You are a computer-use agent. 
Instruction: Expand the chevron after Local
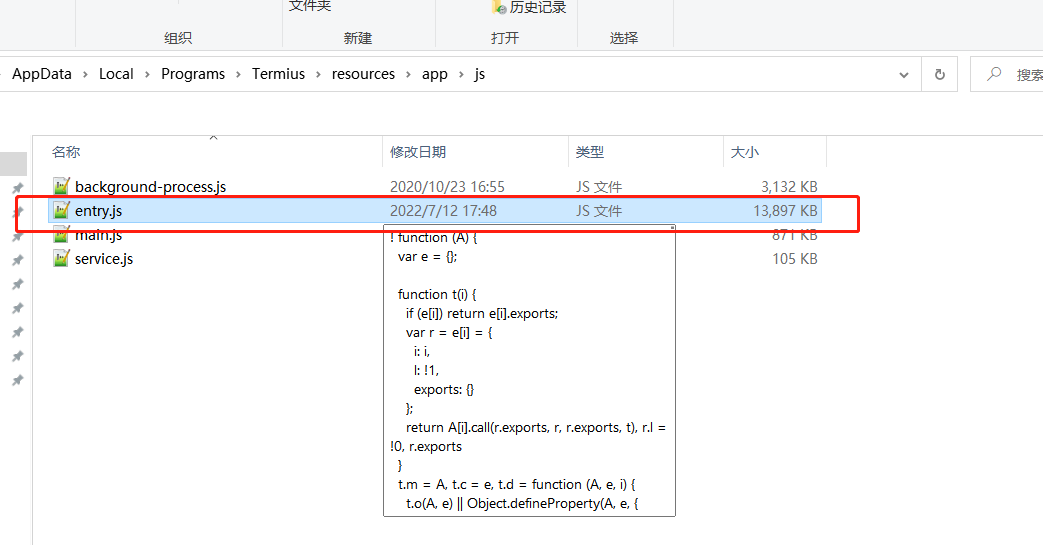click(x=147, y=75)
